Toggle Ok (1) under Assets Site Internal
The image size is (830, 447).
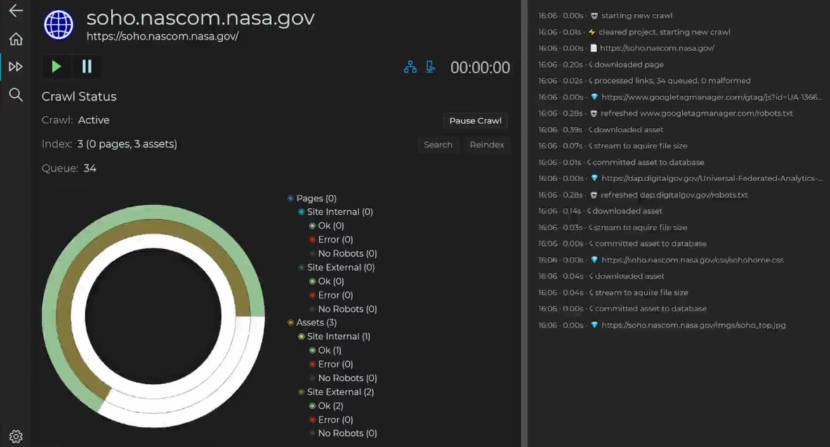tap(326, 350)
